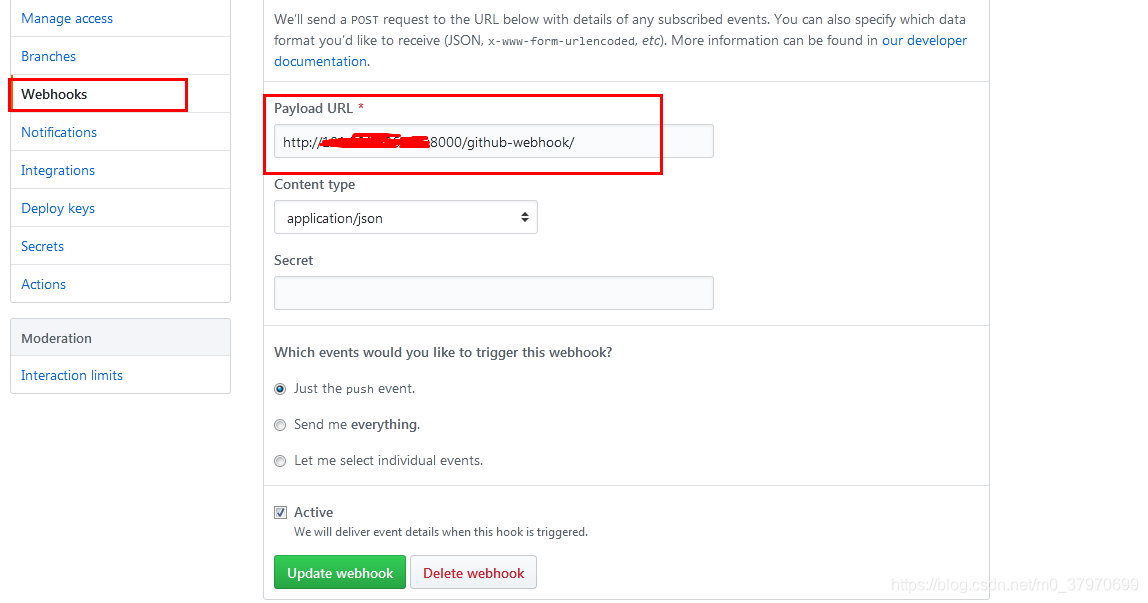Open our developer documentation link
Image resolution: width=1148 pixels, height=603 pixels.
point(922,40)
